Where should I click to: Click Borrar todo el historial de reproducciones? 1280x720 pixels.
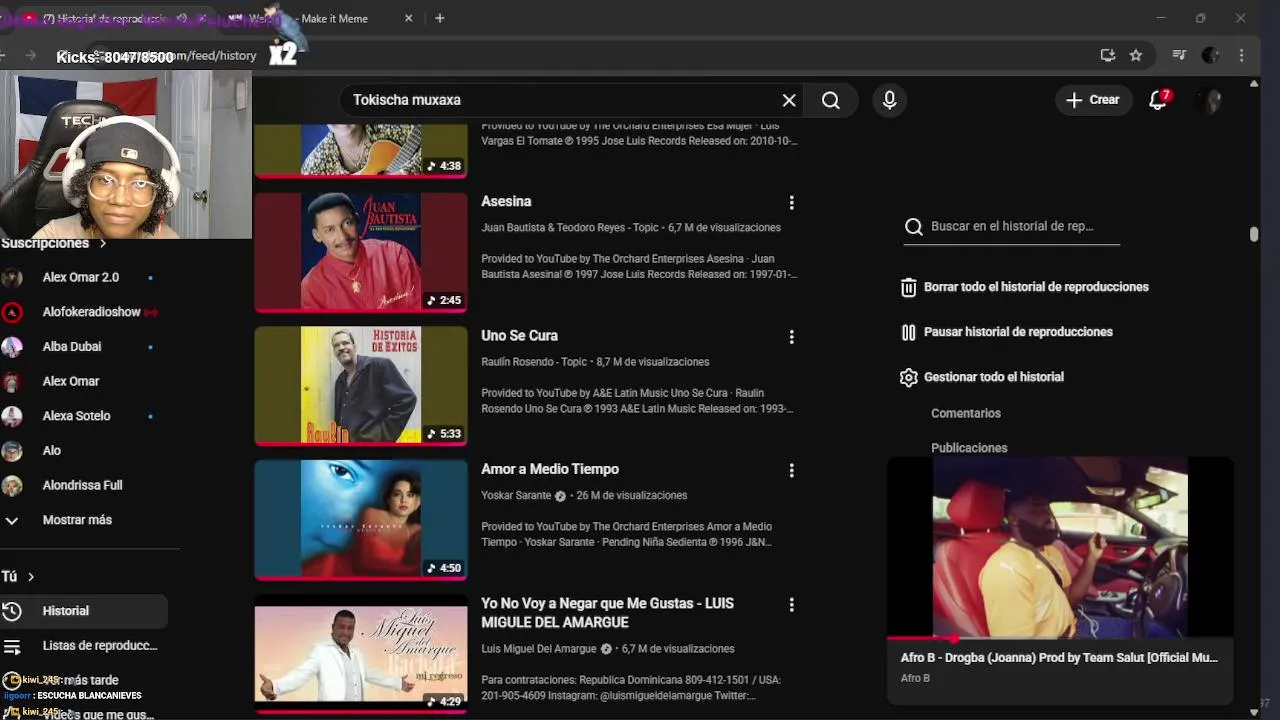point(1036,287)
